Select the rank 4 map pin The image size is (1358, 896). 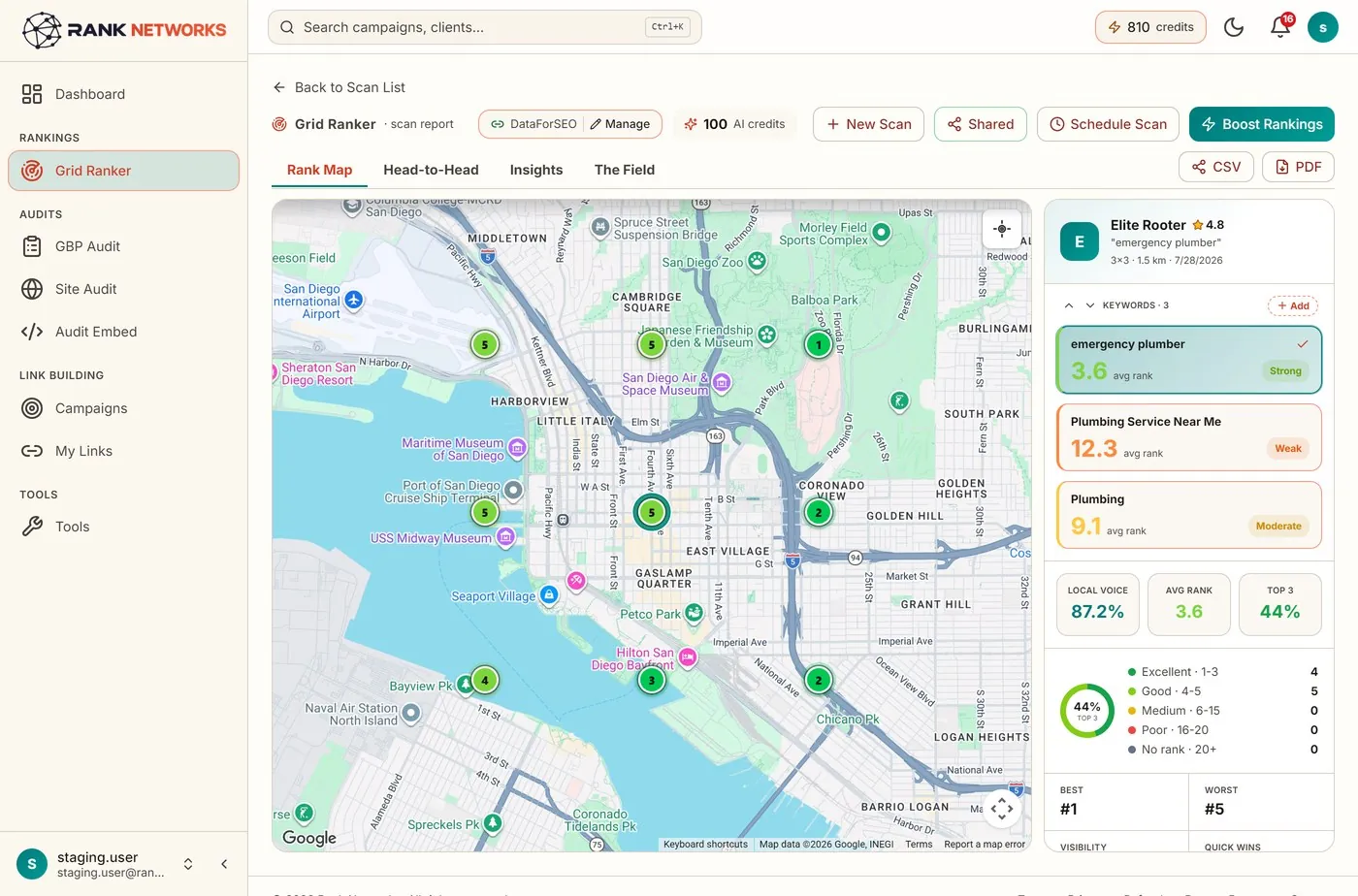(x=485, y=680)
